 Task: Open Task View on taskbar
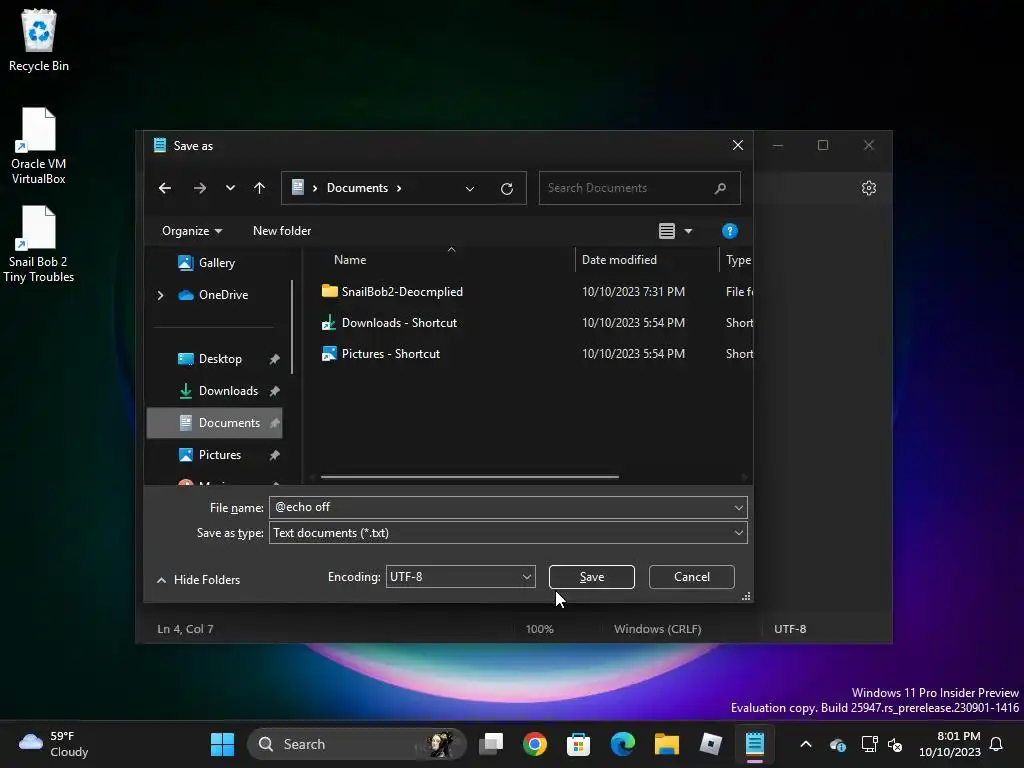click(x=491, y=744)
